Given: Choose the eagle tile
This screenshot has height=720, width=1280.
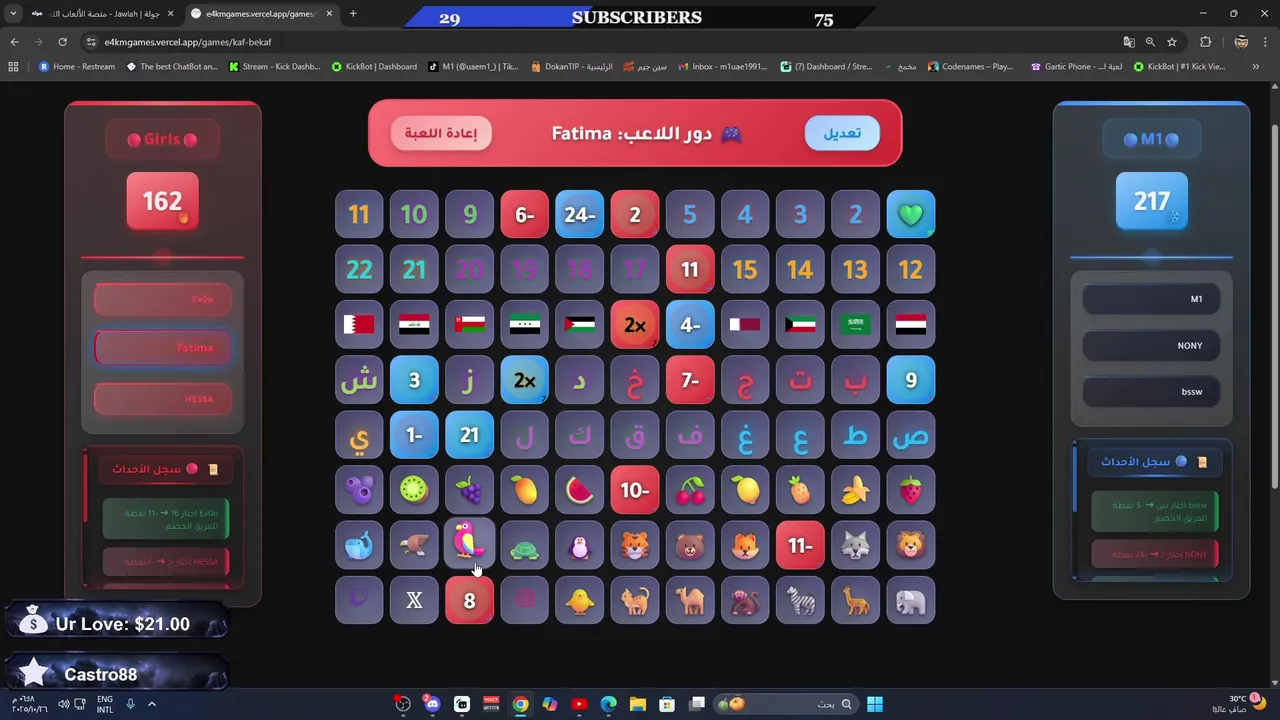Looking at the screenshot, I should (414, 545).
